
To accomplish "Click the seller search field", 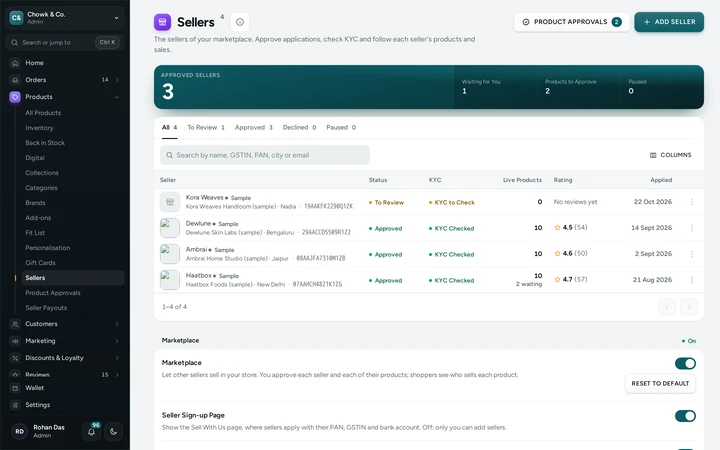I will click(265, 155).
